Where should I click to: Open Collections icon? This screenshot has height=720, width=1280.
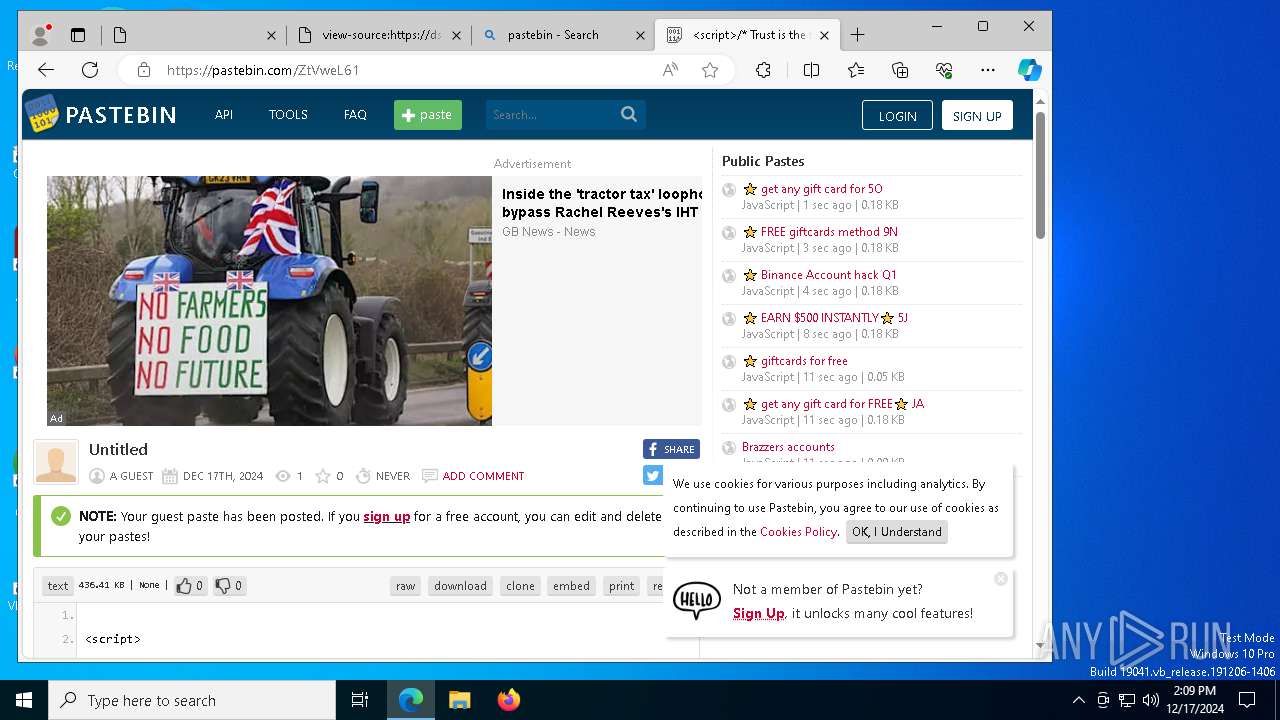point(900,70)
